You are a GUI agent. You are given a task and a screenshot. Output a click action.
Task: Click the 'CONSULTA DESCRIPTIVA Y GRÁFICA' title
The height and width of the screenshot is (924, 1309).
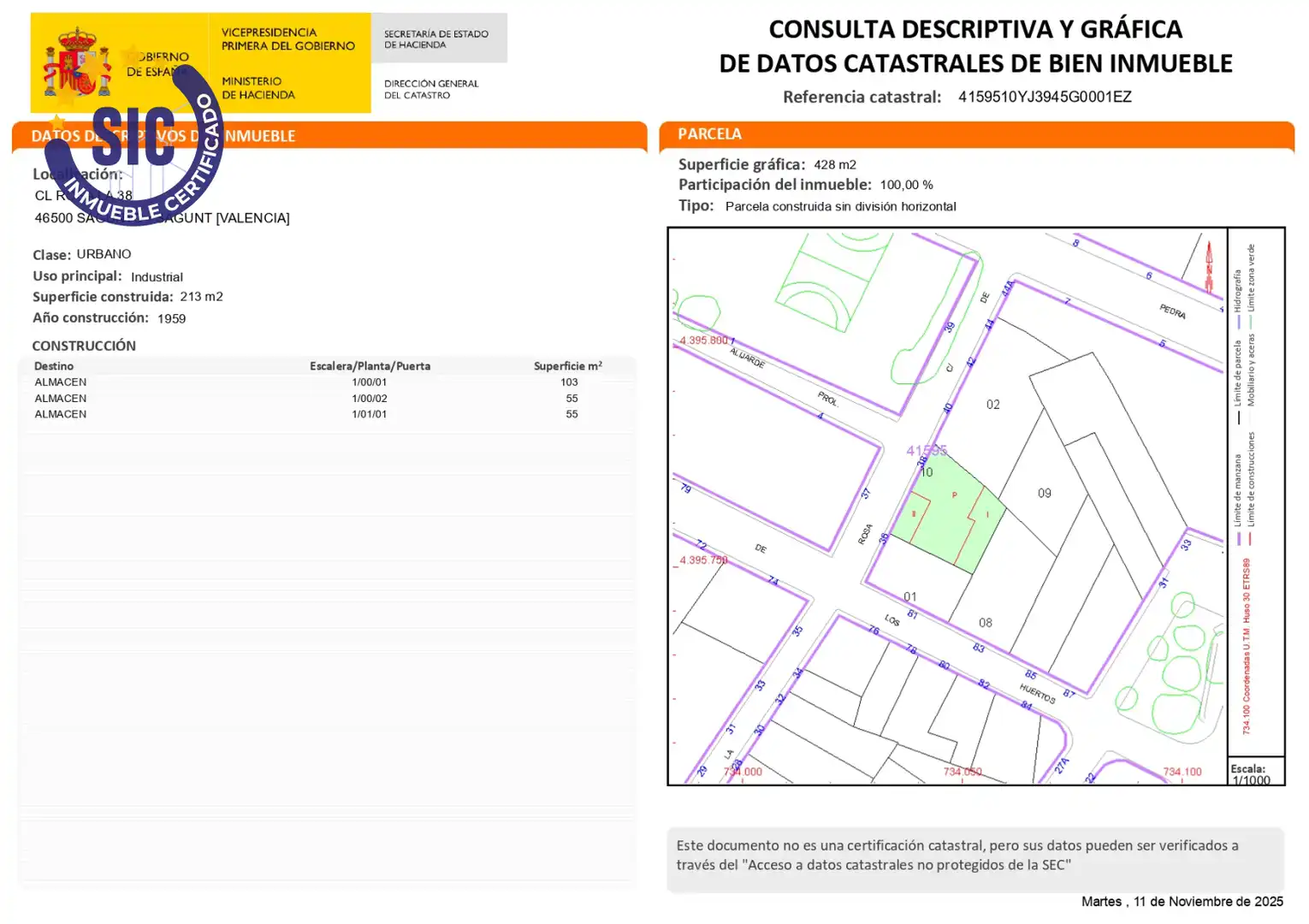(975, 29)
